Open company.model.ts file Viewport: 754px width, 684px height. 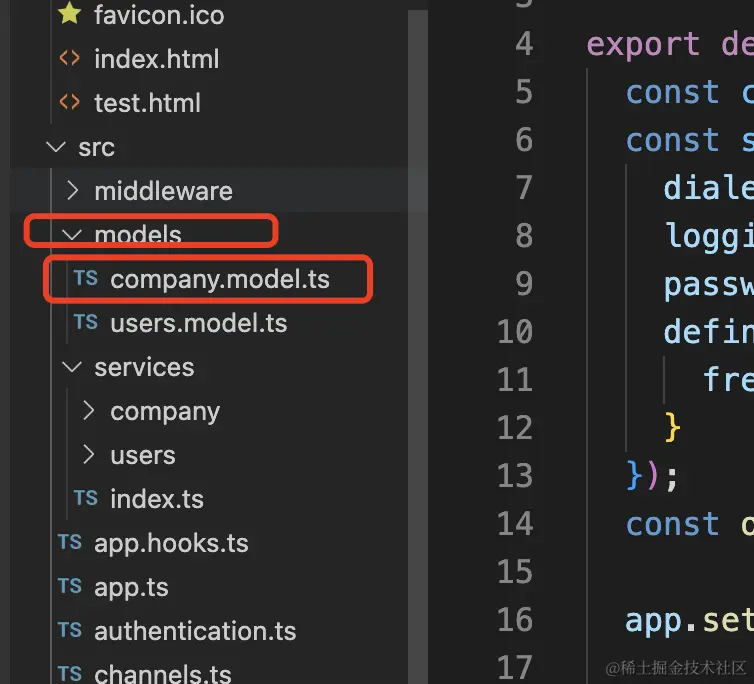pos(220,279)
